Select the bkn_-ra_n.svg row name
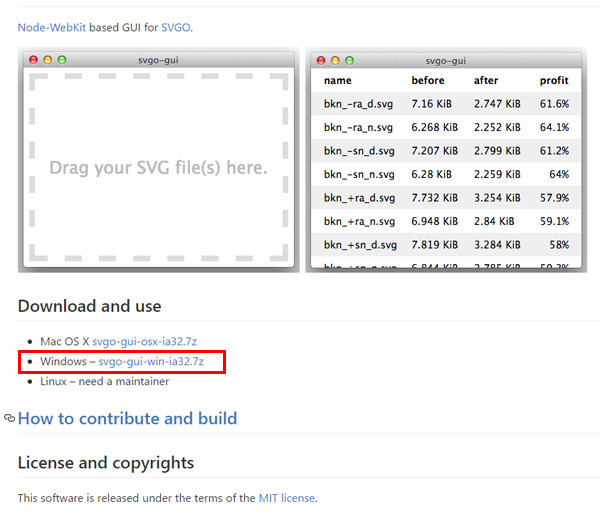This screenshot has height=519, width=600. 359,127
